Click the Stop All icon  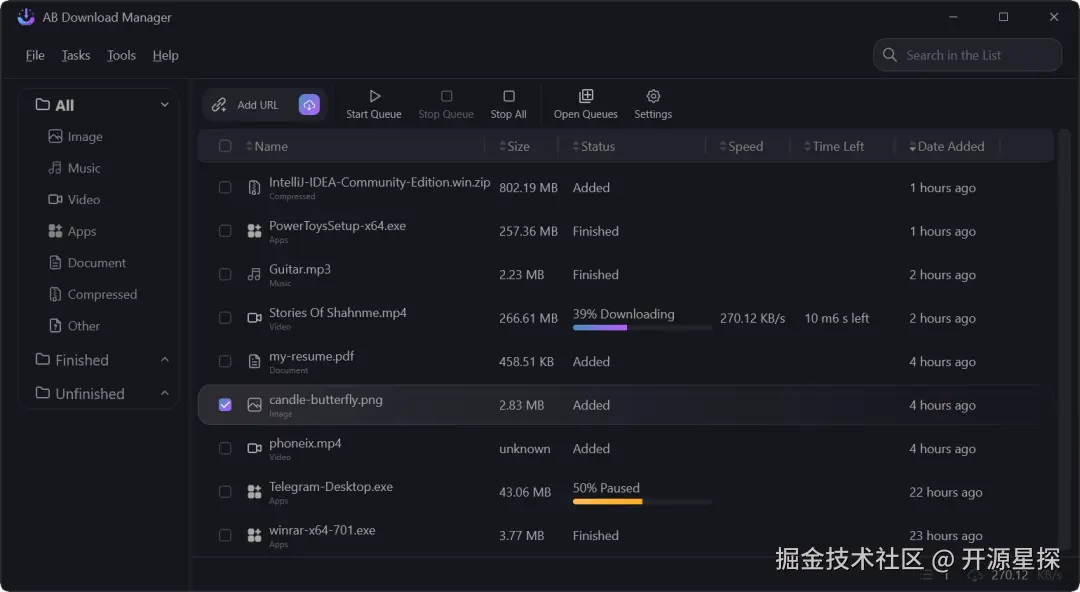click(508, 97)
